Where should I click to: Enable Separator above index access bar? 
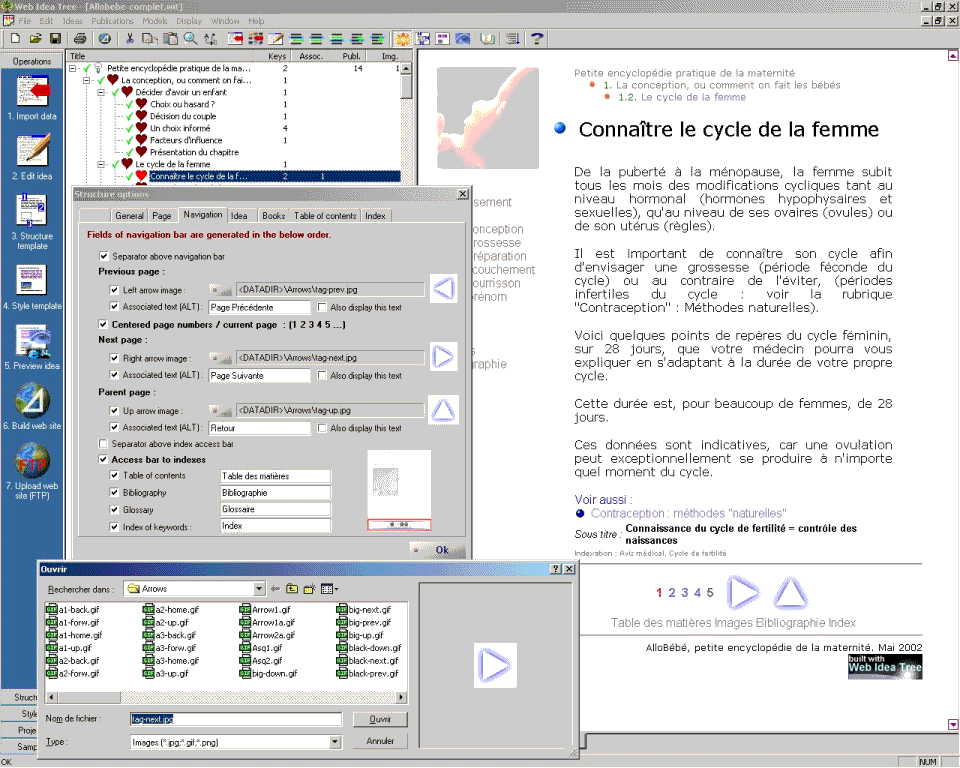(x=104, y=443)
